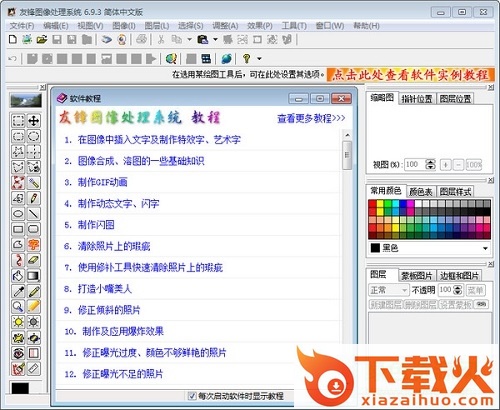
Task: Select the elliptical marquee selection tool
Action: [x=34, y=136]
